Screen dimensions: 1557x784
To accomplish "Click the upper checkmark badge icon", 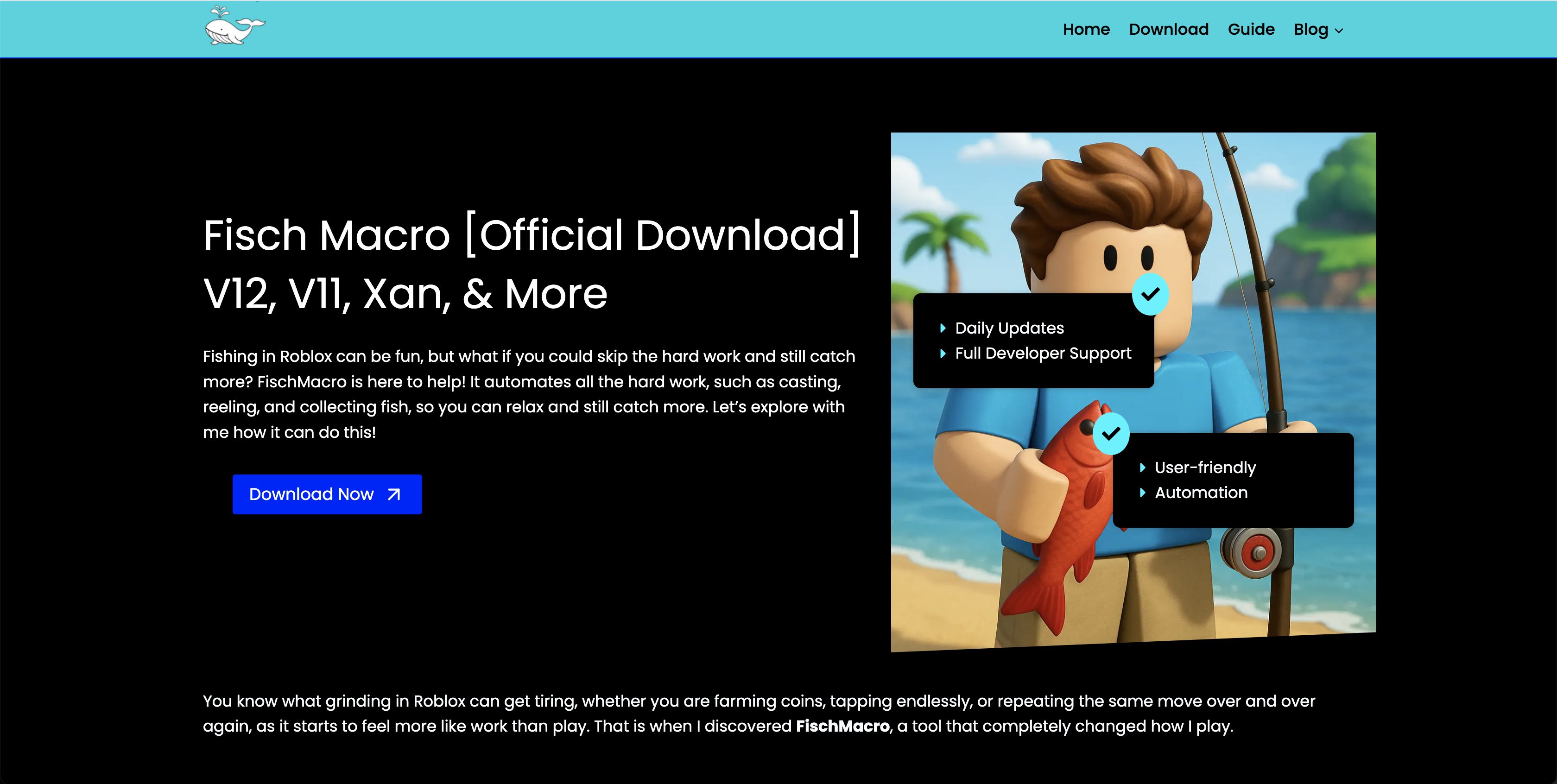I will tap(1150, 294).
